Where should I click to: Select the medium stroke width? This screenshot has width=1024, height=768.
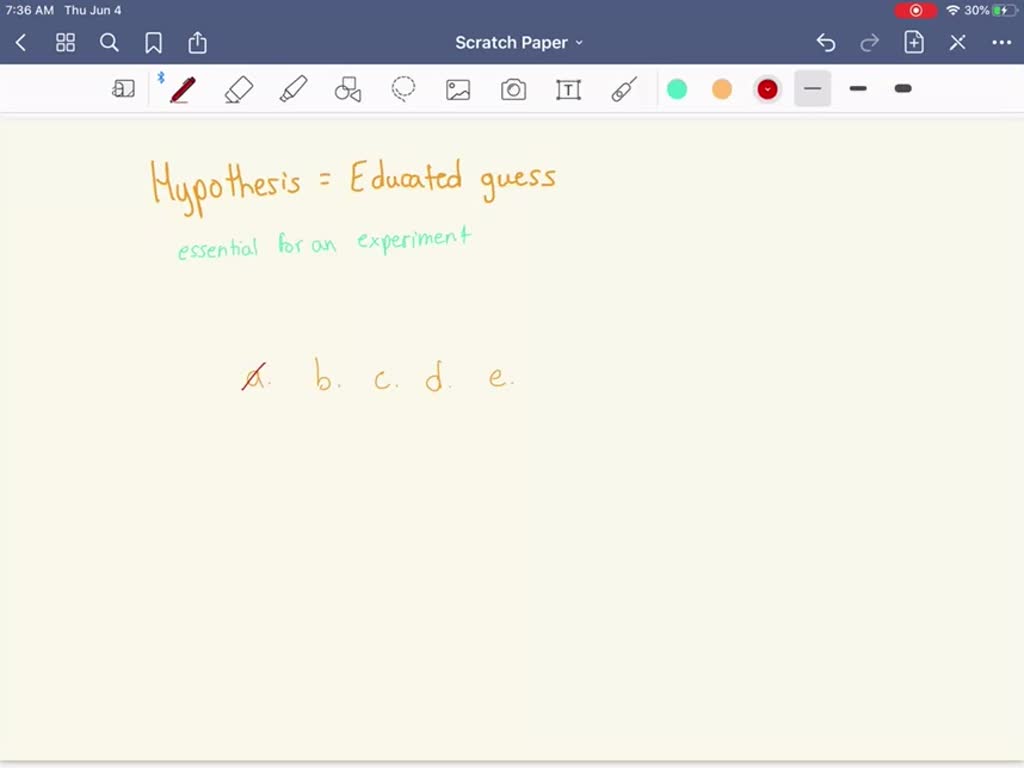pyautogui.click(x=858, y=89)
